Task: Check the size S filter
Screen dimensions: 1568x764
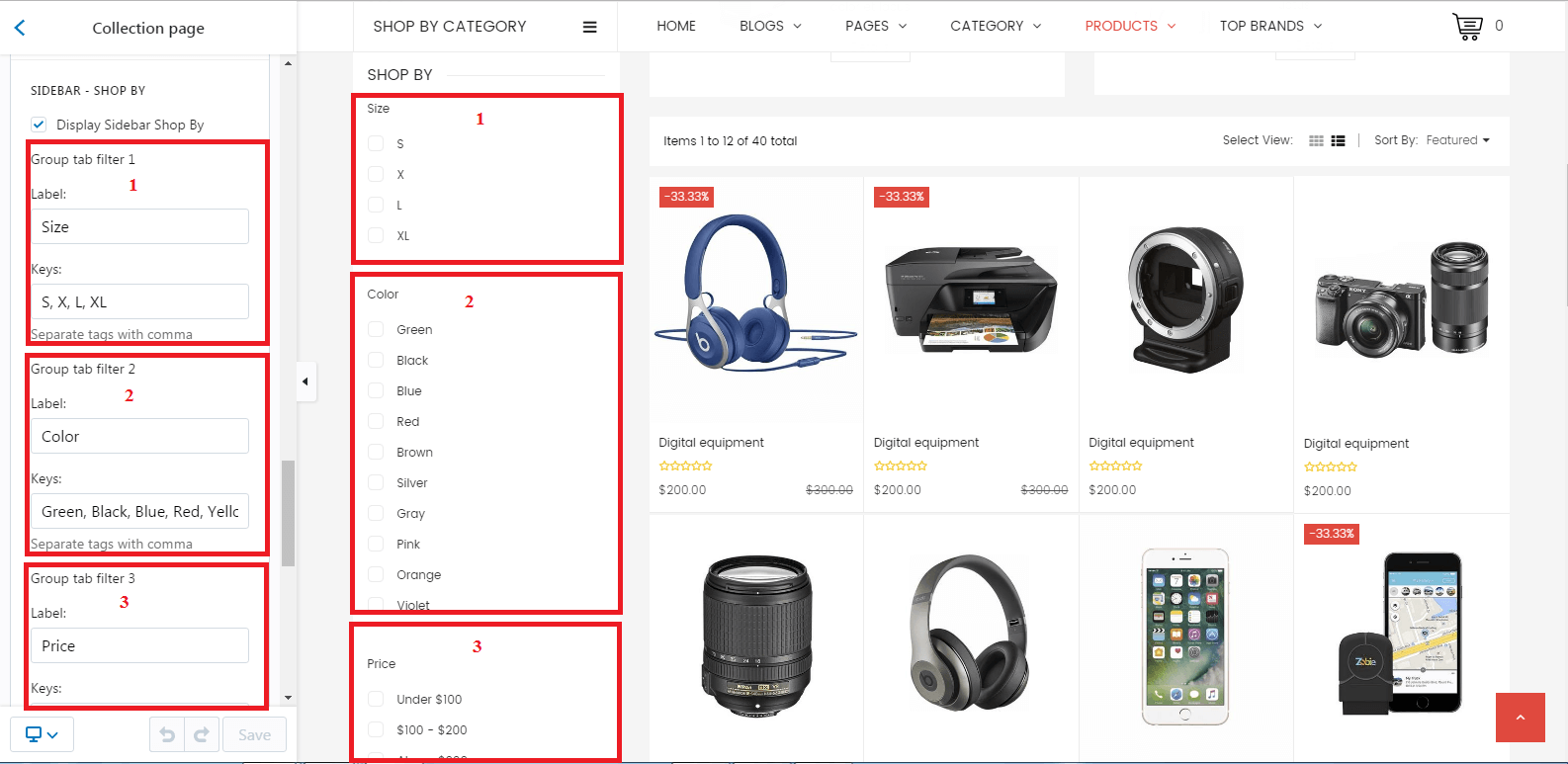Action: [376, 143]
